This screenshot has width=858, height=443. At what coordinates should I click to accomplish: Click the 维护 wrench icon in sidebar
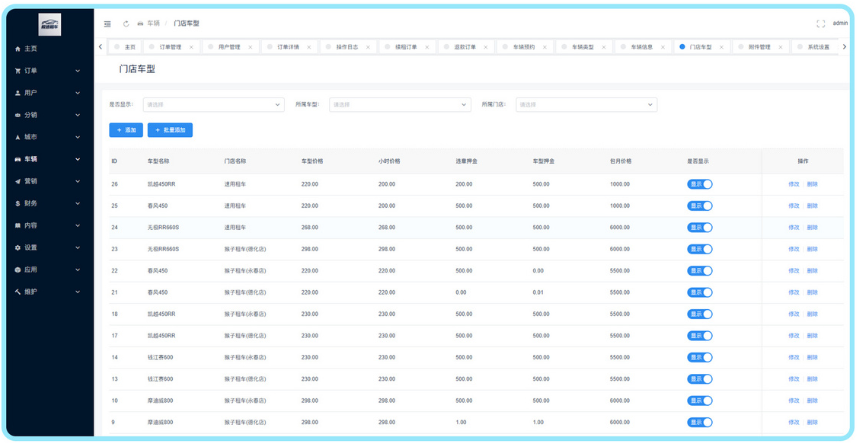coord(18,292)
